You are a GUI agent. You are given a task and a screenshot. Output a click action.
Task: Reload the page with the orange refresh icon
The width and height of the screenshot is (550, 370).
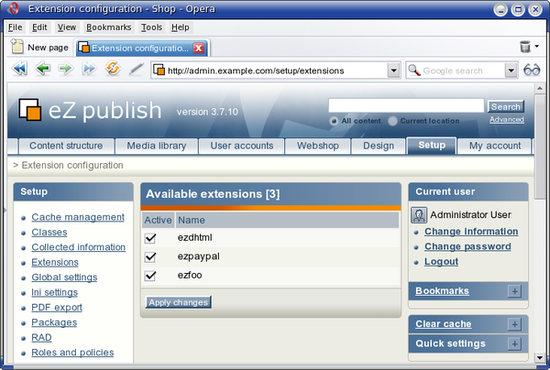112,68
